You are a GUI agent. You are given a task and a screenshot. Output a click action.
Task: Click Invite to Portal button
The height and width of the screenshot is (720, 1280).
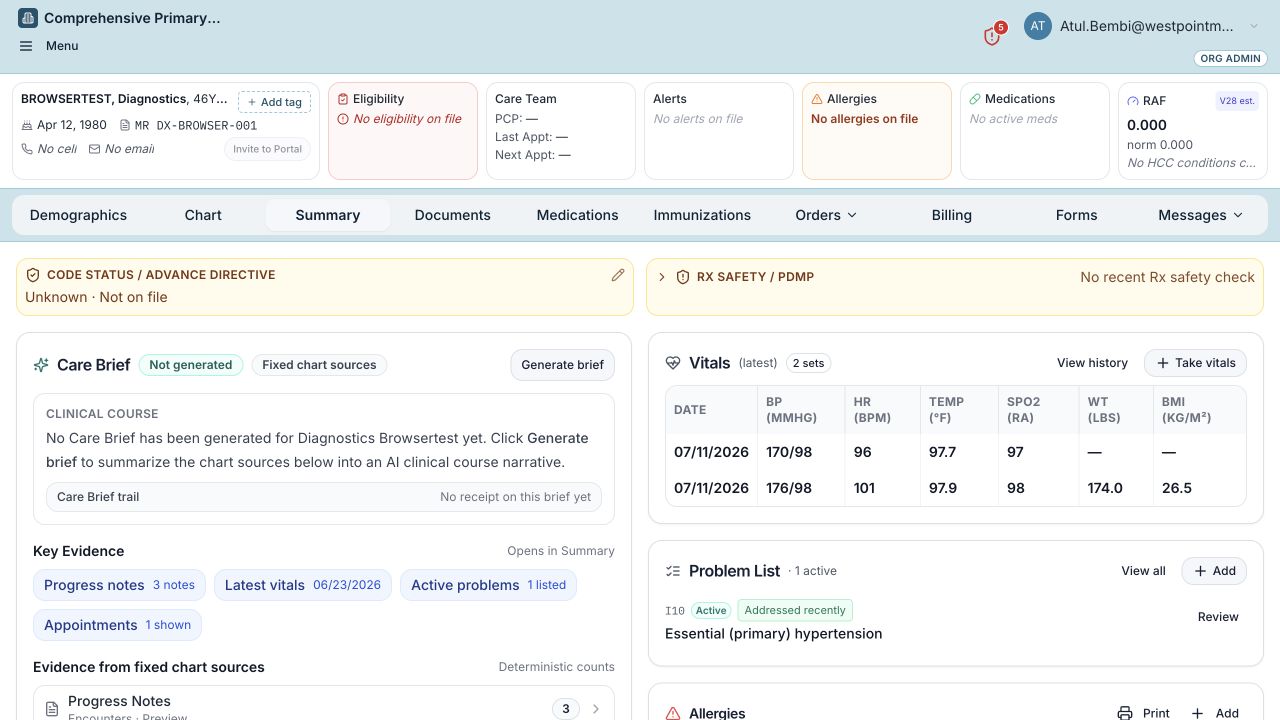[x=267, y=149]
